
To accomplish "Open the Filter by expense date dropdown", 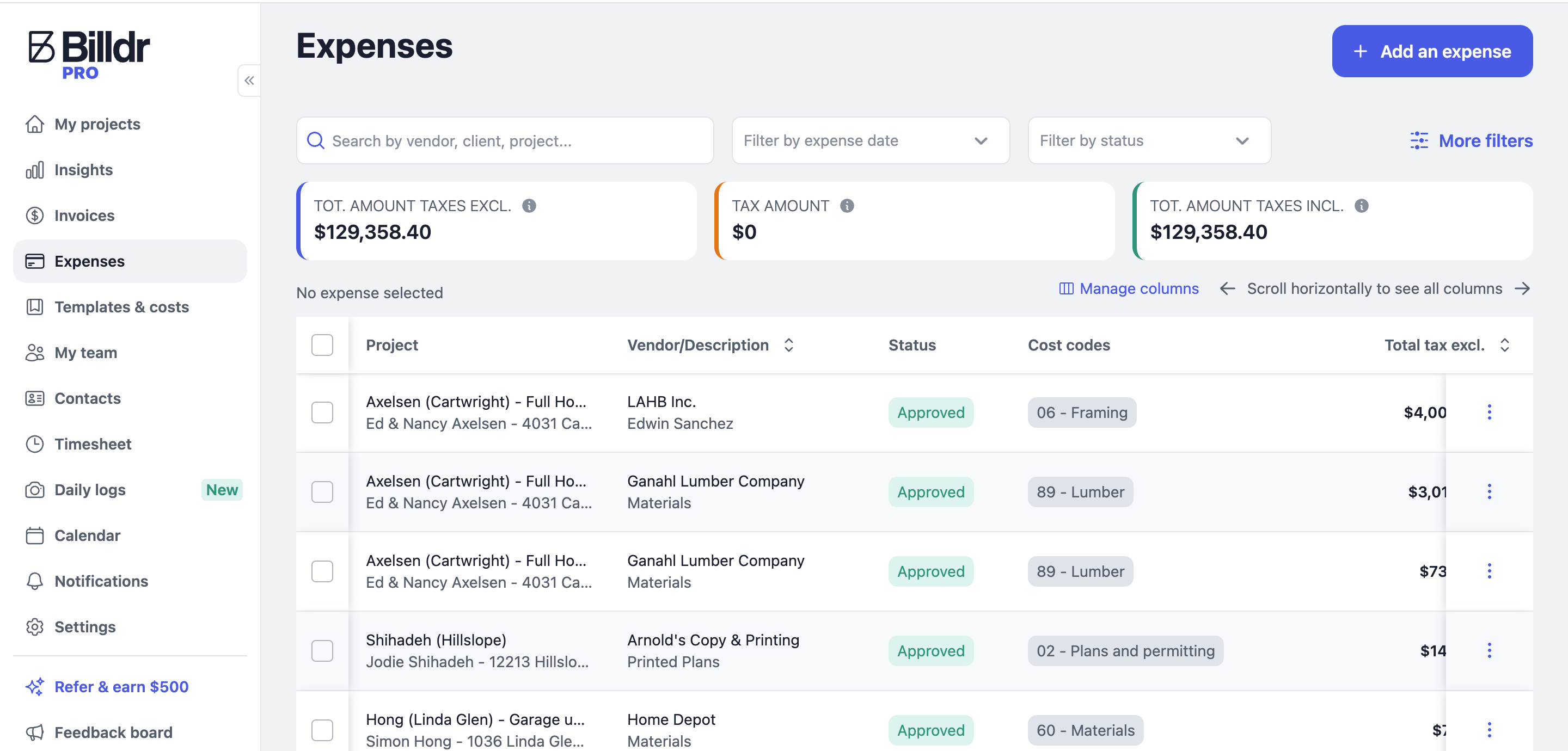I will tap(870, 140).
